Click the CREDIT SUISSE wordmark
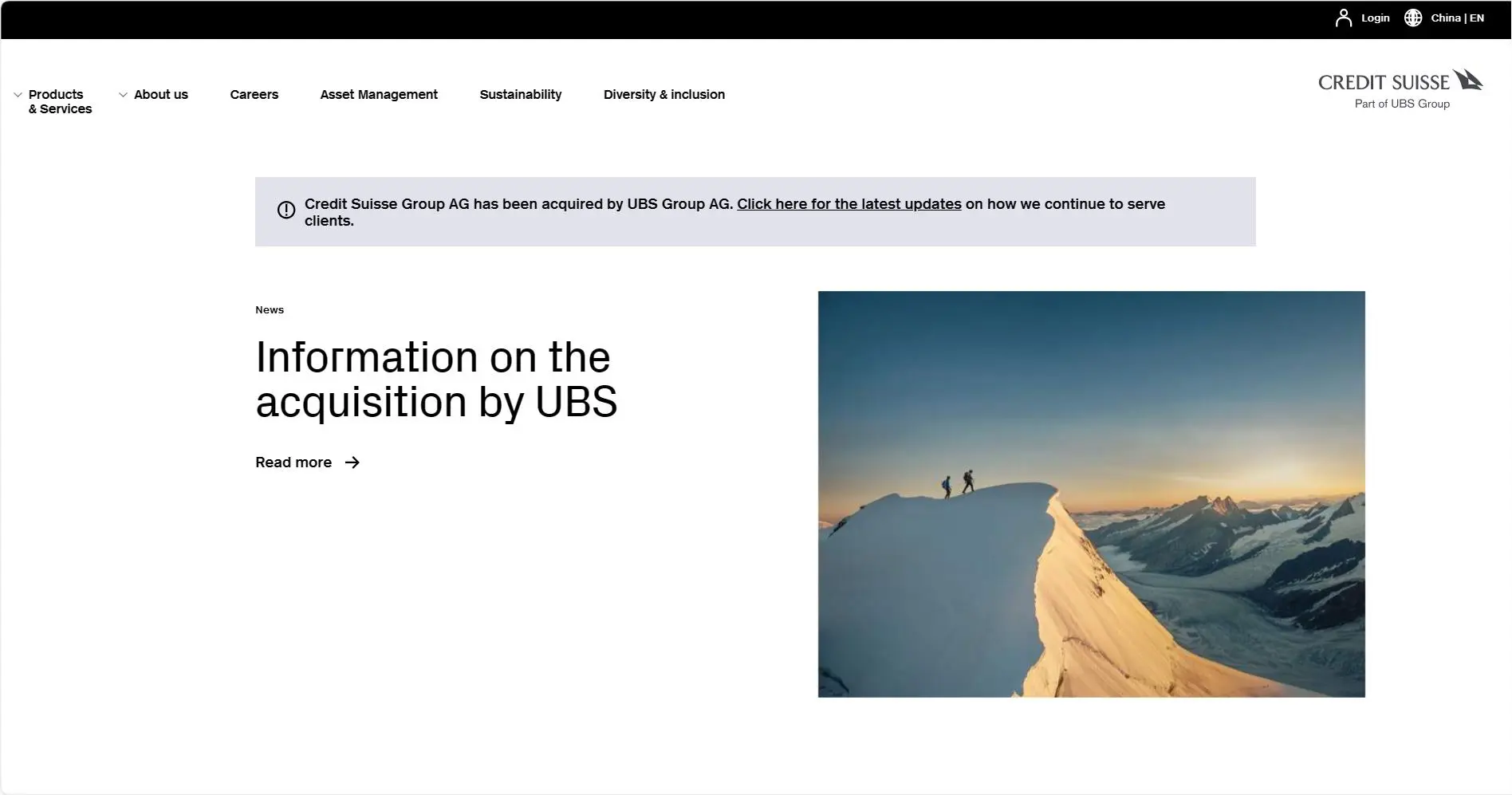The width and height of the screenshot is (1512, 795). 1384,82
